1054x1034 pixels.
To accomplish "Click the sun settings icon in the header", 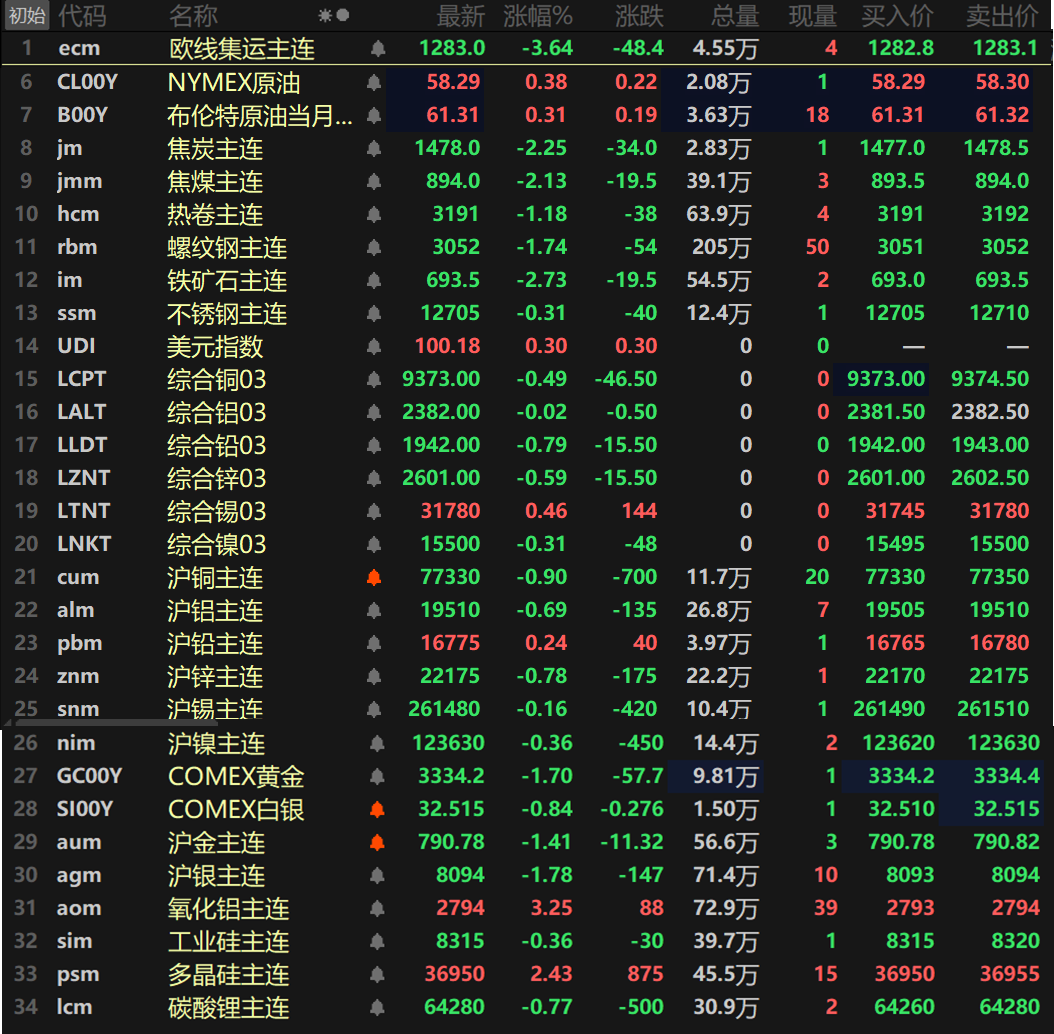I will pos(325,15).
